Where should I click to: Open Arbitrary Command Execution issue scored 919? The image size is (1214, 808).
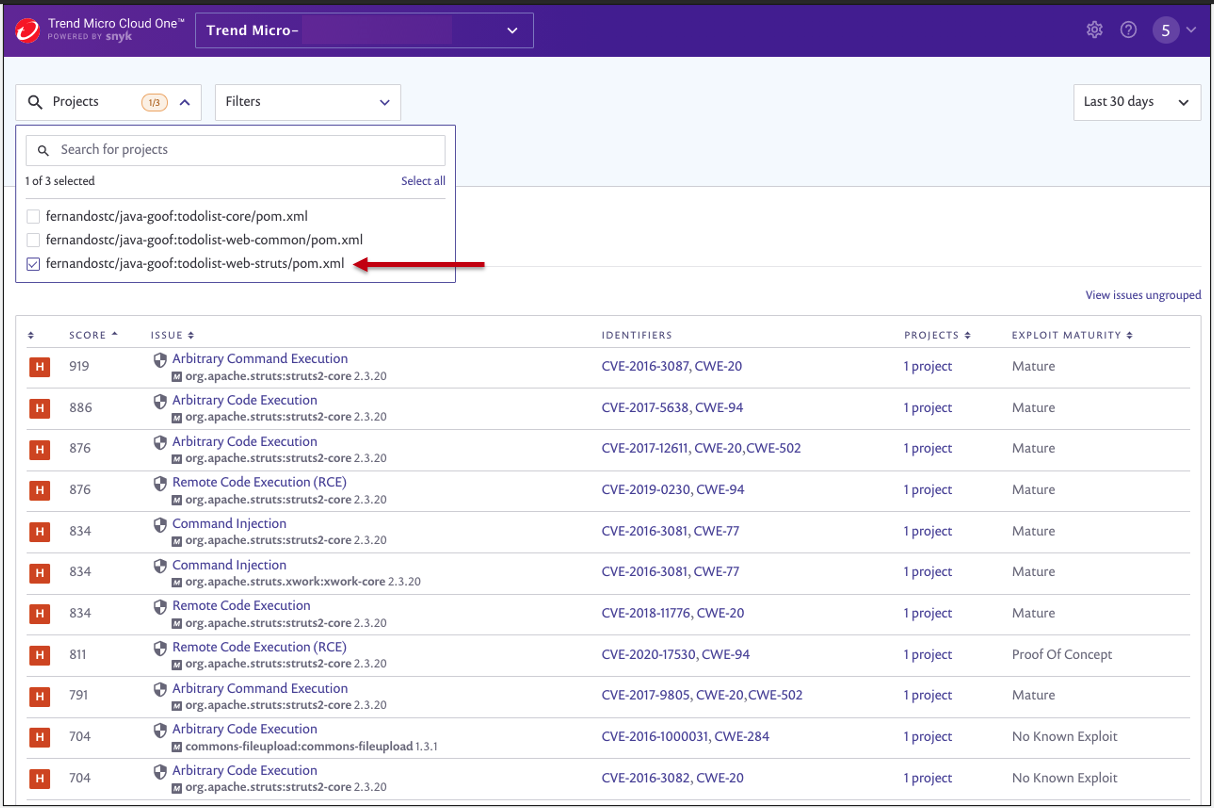pyautogui.click(x=260, y=359)
